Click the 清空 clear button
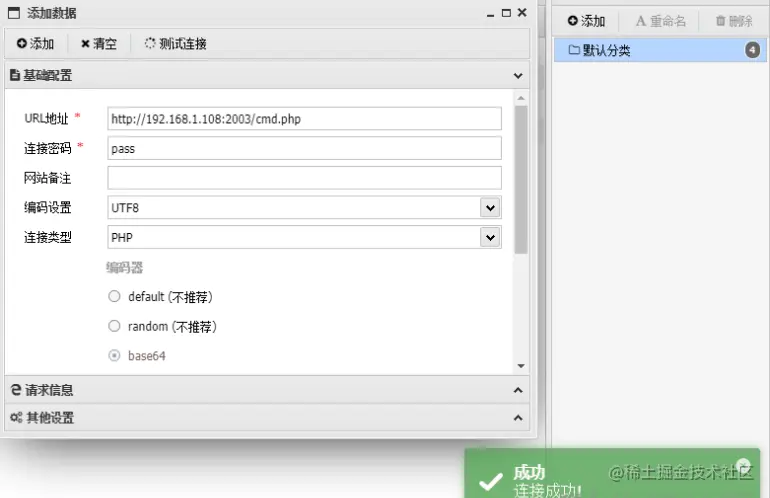Viewport: 770px width, 498px height. (99, 44)
